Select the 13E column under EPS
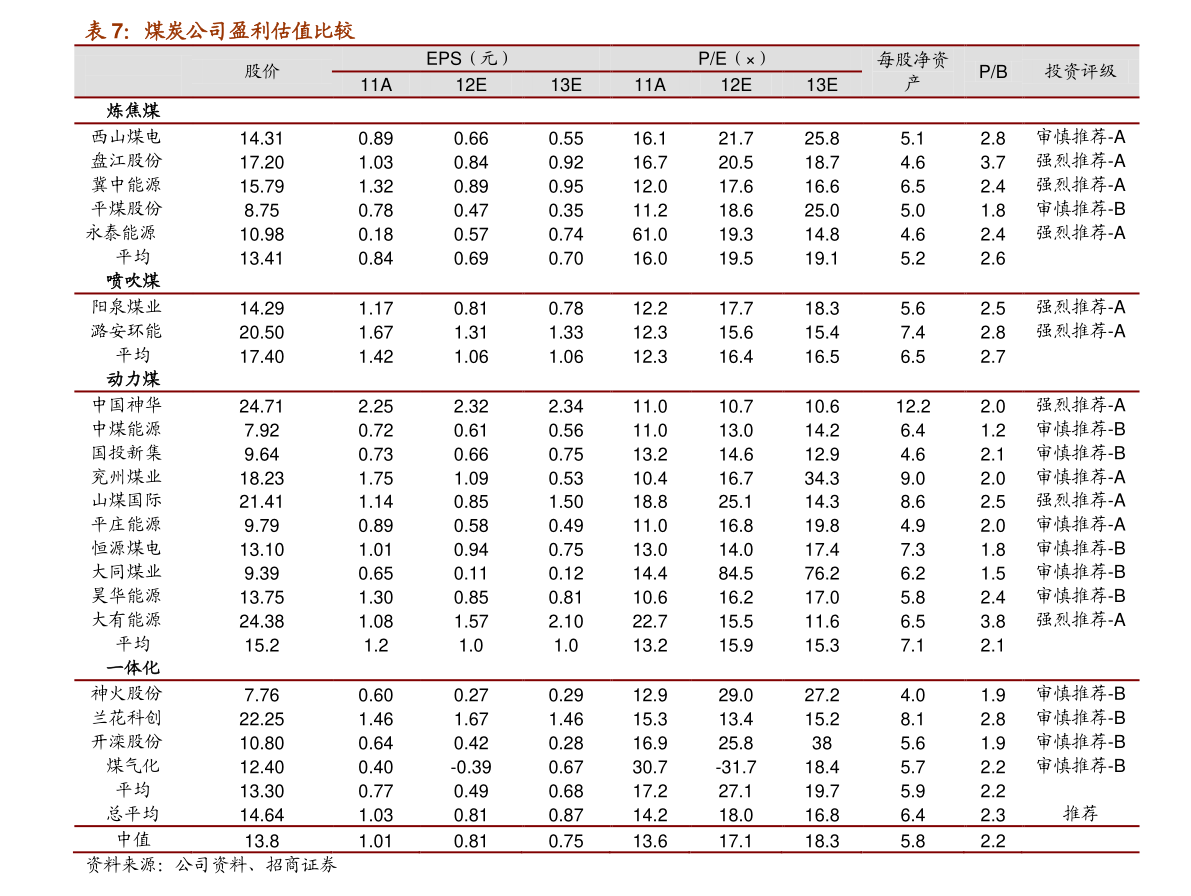The image size is (1191, 896). pos(566,85)
